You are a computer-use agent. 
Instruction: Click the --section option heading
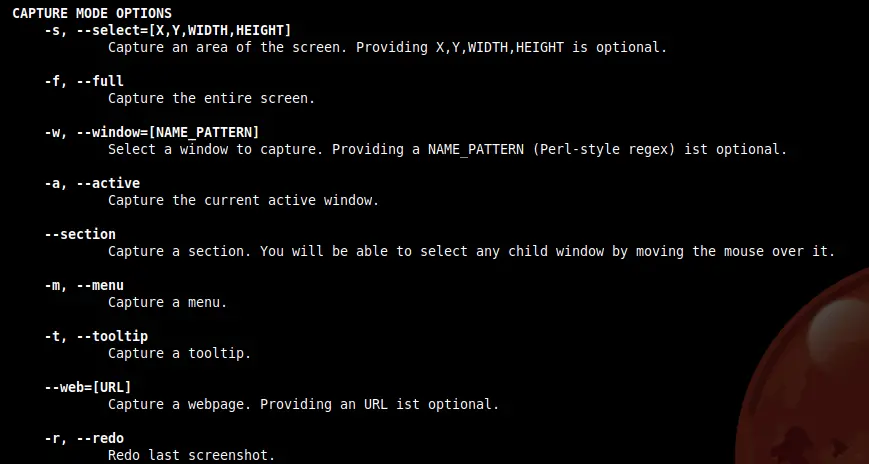[80, 234]
